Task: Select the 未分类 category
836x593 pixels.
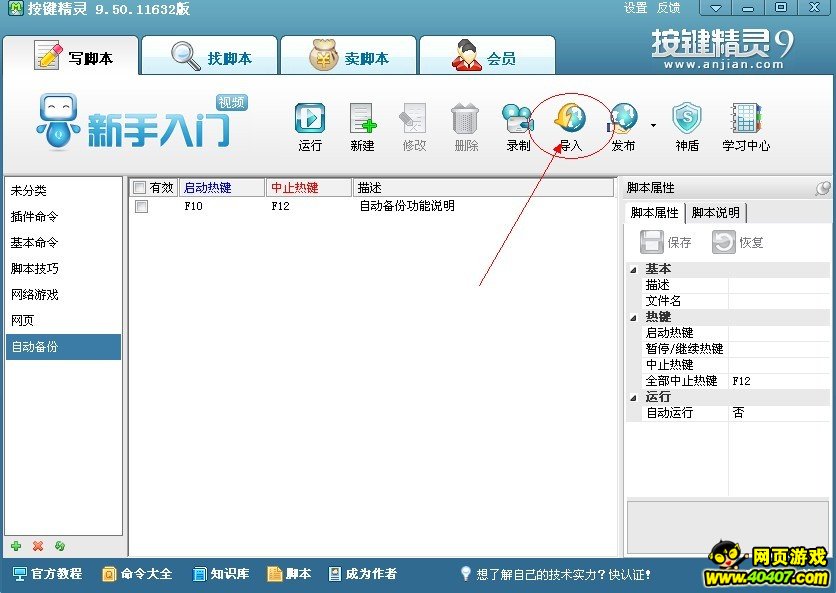Action: (63, 190)
